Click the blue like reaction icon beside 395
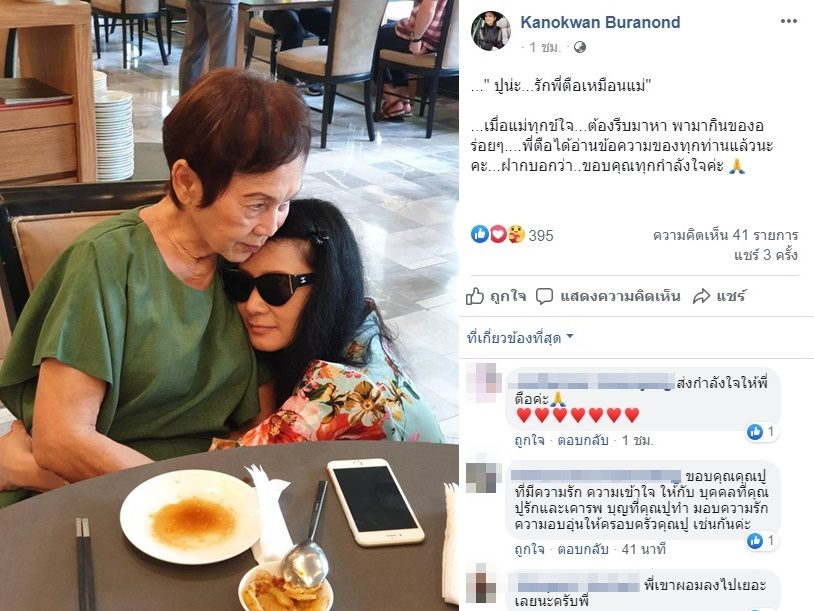814x611 pixels. (480, 235)
